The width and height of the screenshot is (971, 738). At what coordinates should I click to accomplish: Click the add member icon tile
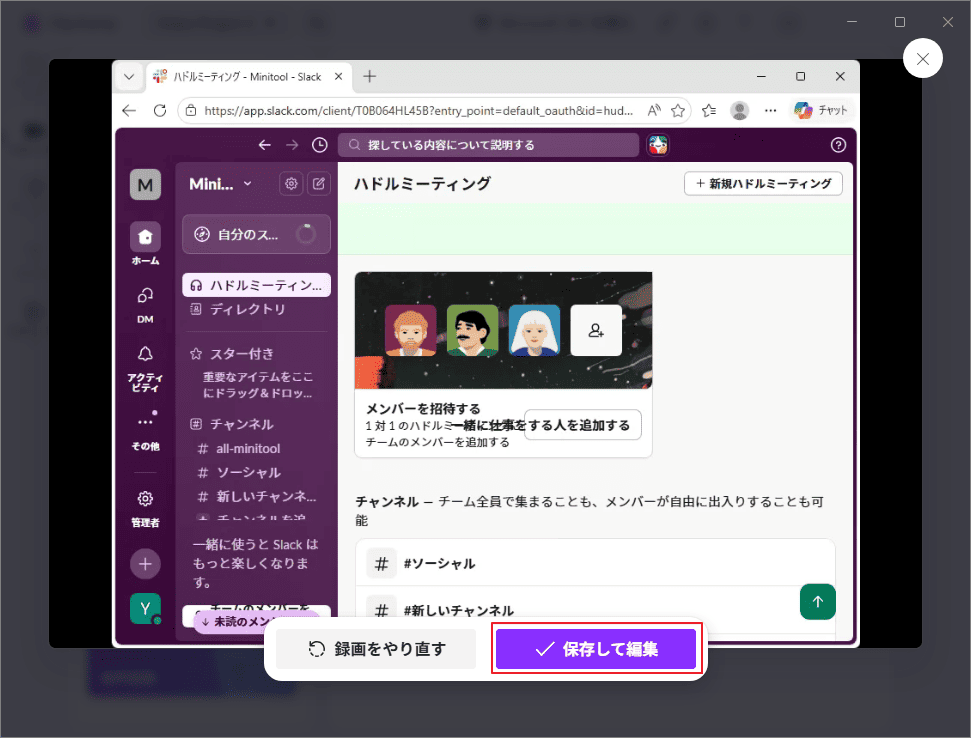click(596, 330)
